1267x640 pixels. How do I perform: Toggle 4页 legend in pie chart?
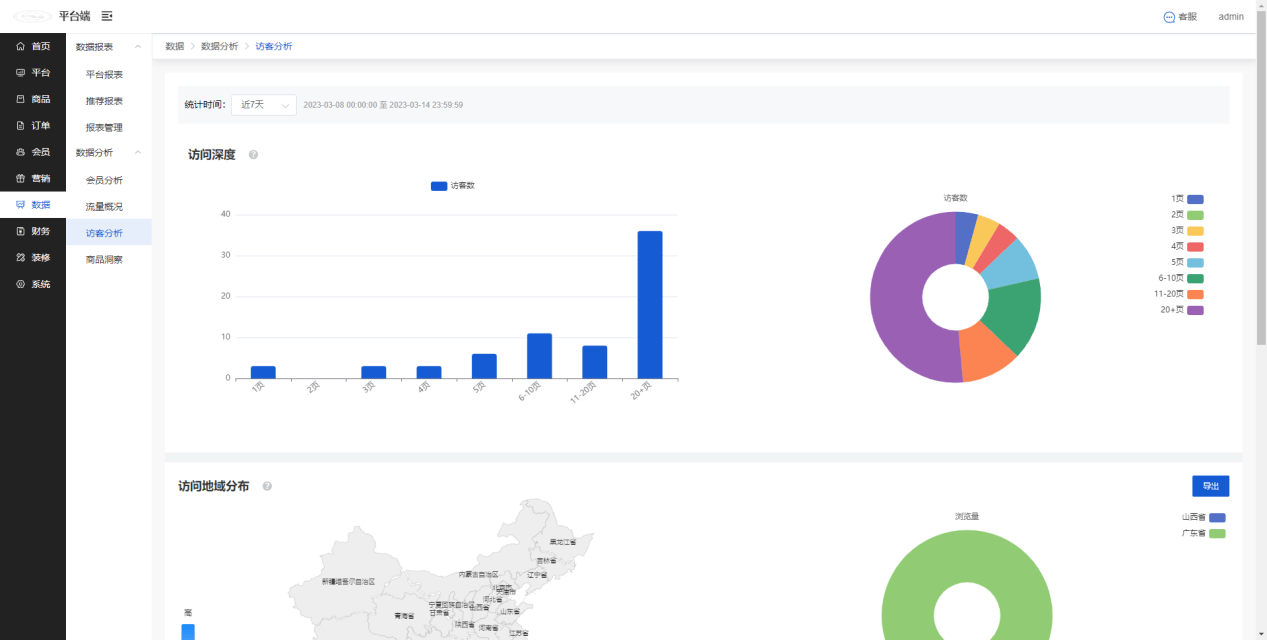point(1187,246)
